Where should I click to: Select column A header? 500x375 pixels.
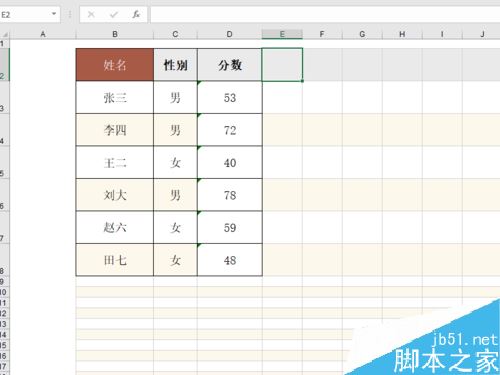pos(43,34)
